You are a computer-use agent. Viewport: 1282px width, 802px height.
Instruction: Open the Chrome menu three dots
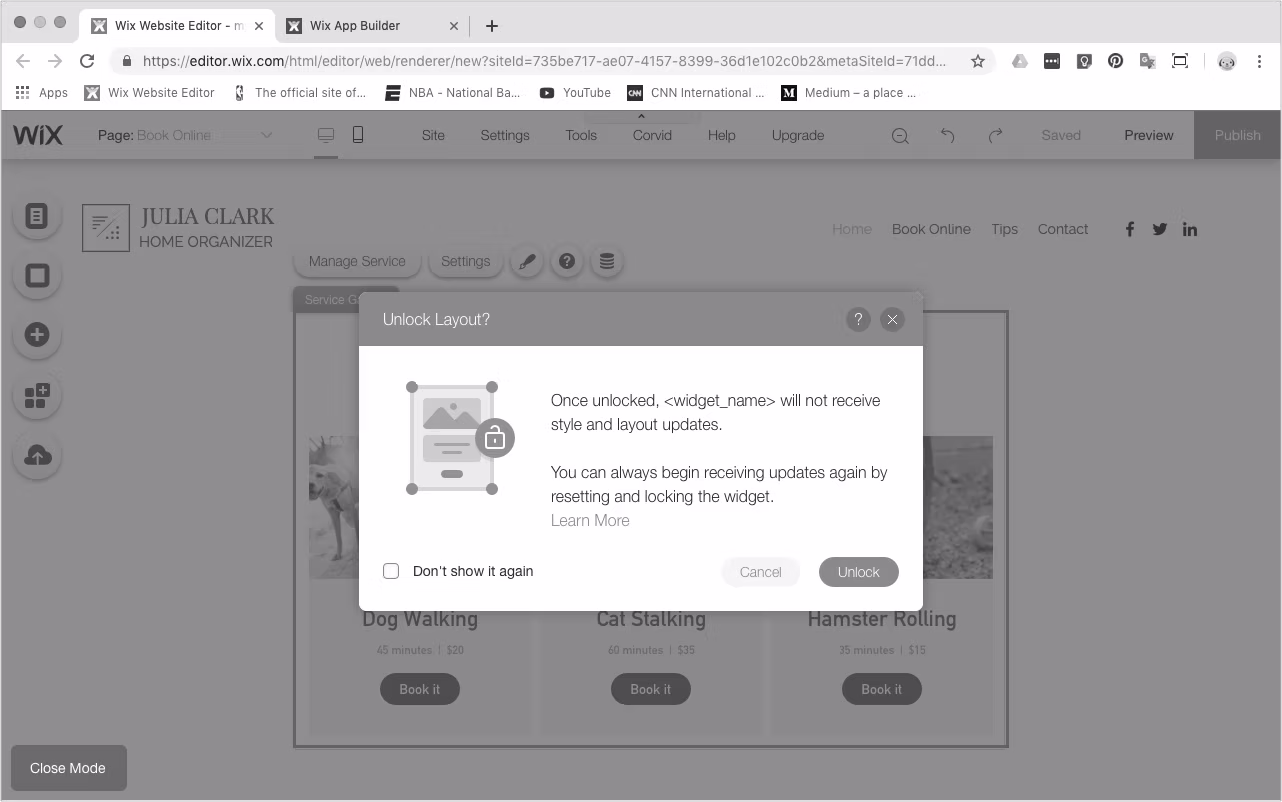click(x=1260, y=61)
